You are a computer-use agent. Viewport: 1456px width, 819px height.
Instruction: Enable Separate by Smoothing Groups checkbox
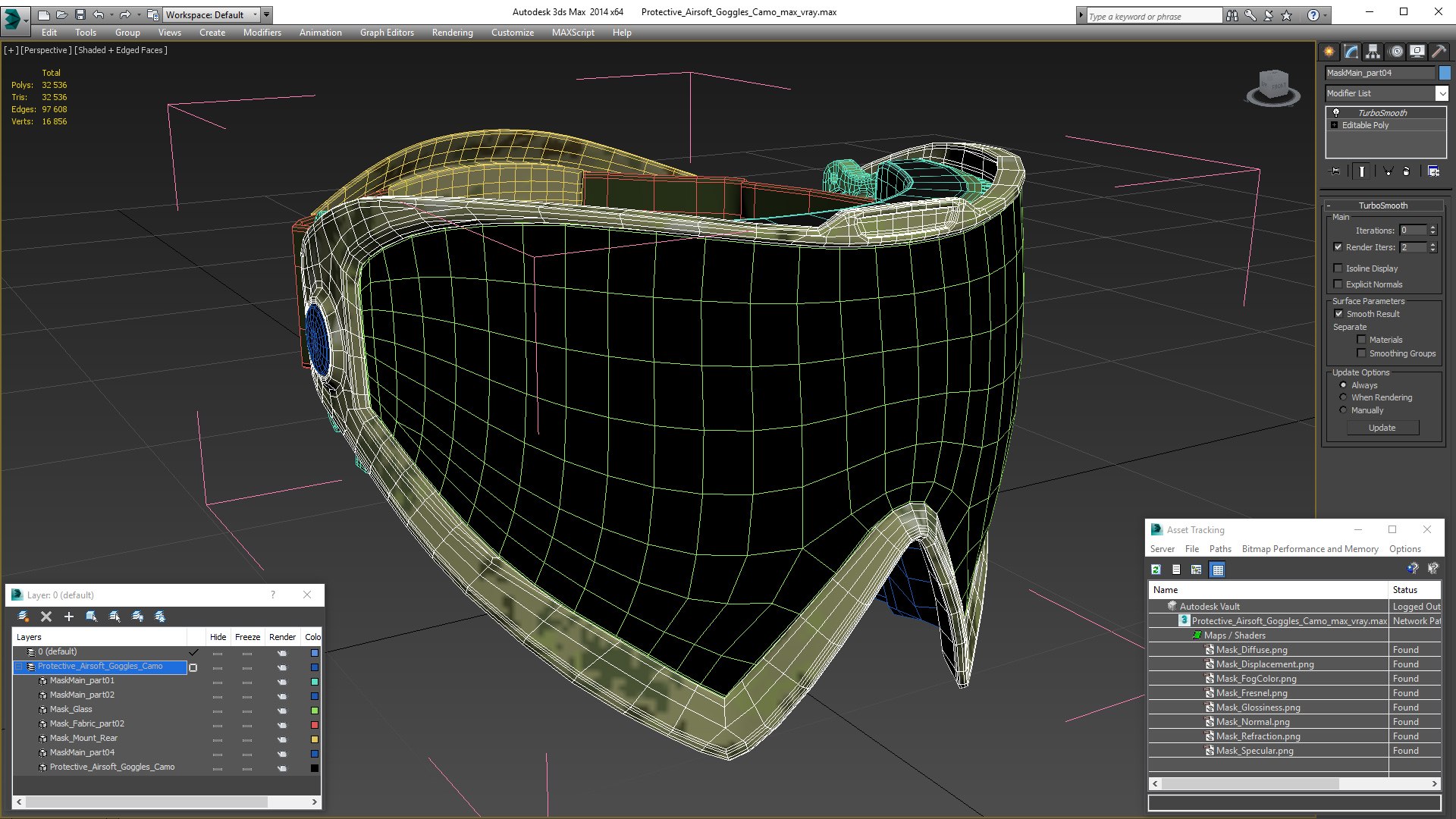point(1361,353)
